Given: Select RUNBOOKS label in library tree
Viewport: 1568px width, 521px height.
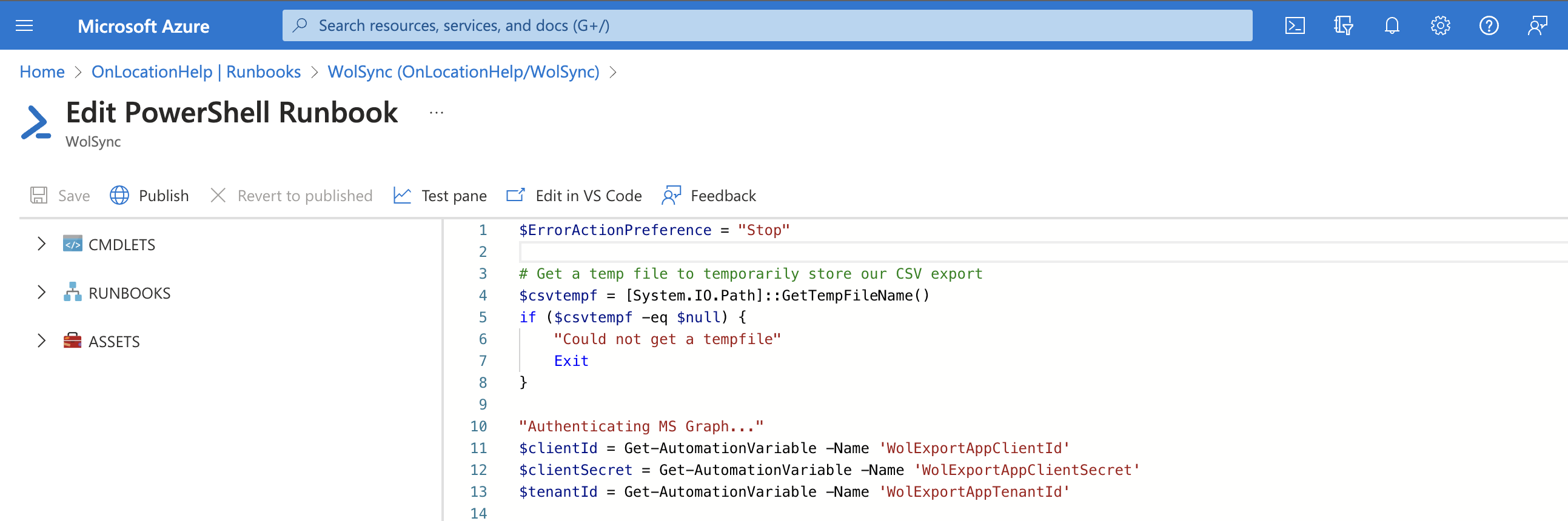Looking at the screenshot, I should 130,293.
